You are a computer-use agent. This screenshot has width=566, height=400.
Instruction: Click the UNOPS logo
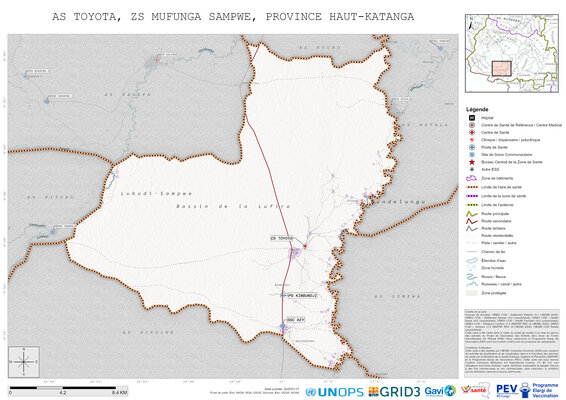pyautogui.click(x=334, y=392)
